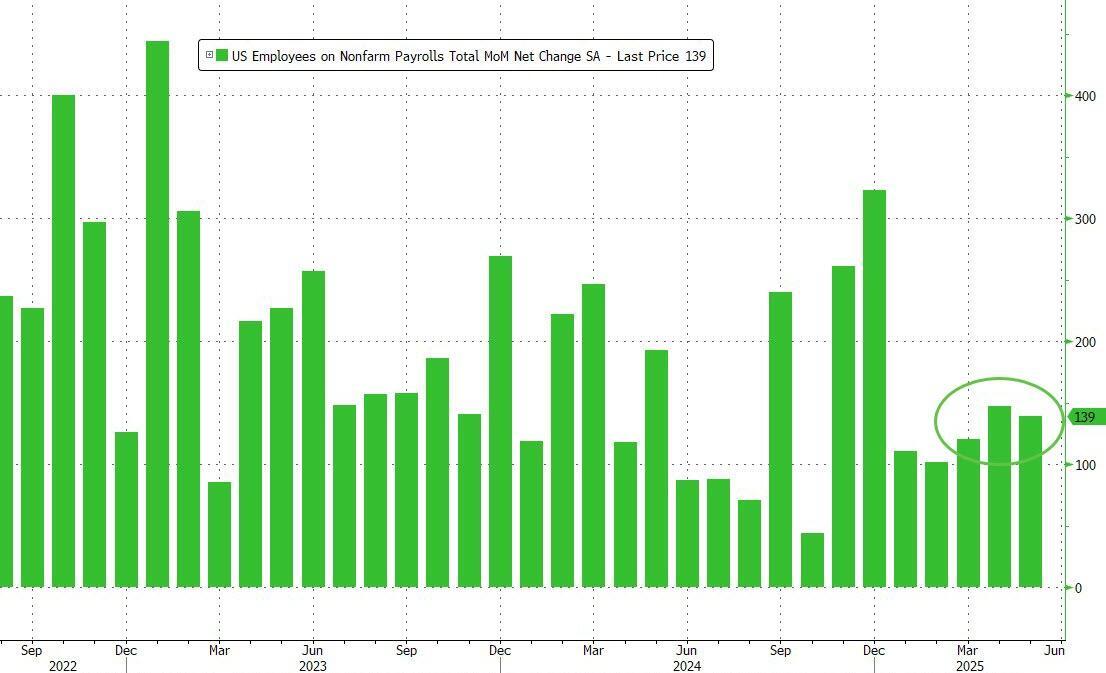
Task: Click the rightmost bar in the chart
Action: [1030, 501]
